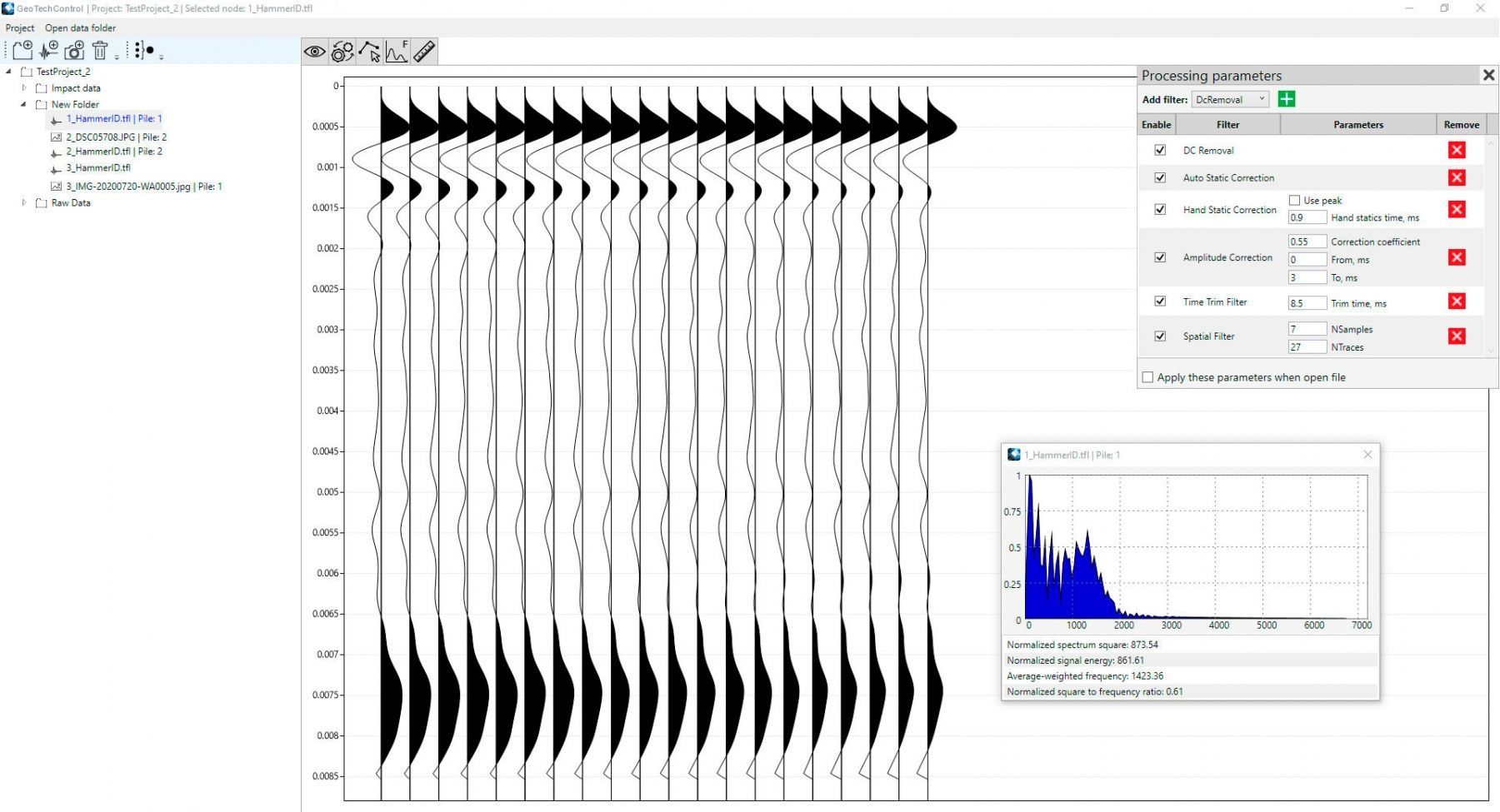Select the ruler measurement tool
The width and height of the screenshot is (1500, 812).
424,52
